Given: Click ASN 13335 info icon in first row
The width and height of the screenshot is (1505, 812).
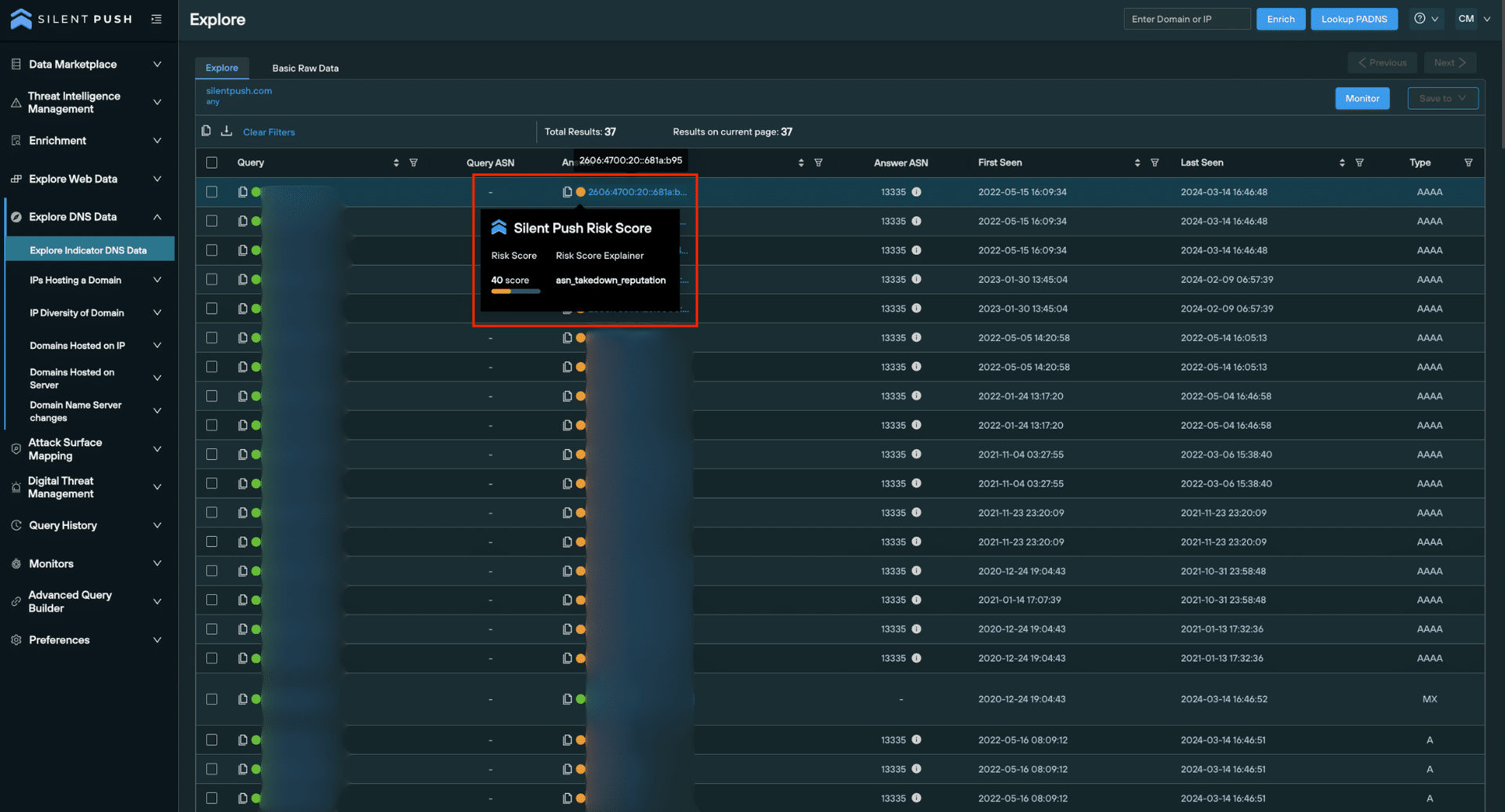Looking at the screenshot, I should click(x=916, y=192).
